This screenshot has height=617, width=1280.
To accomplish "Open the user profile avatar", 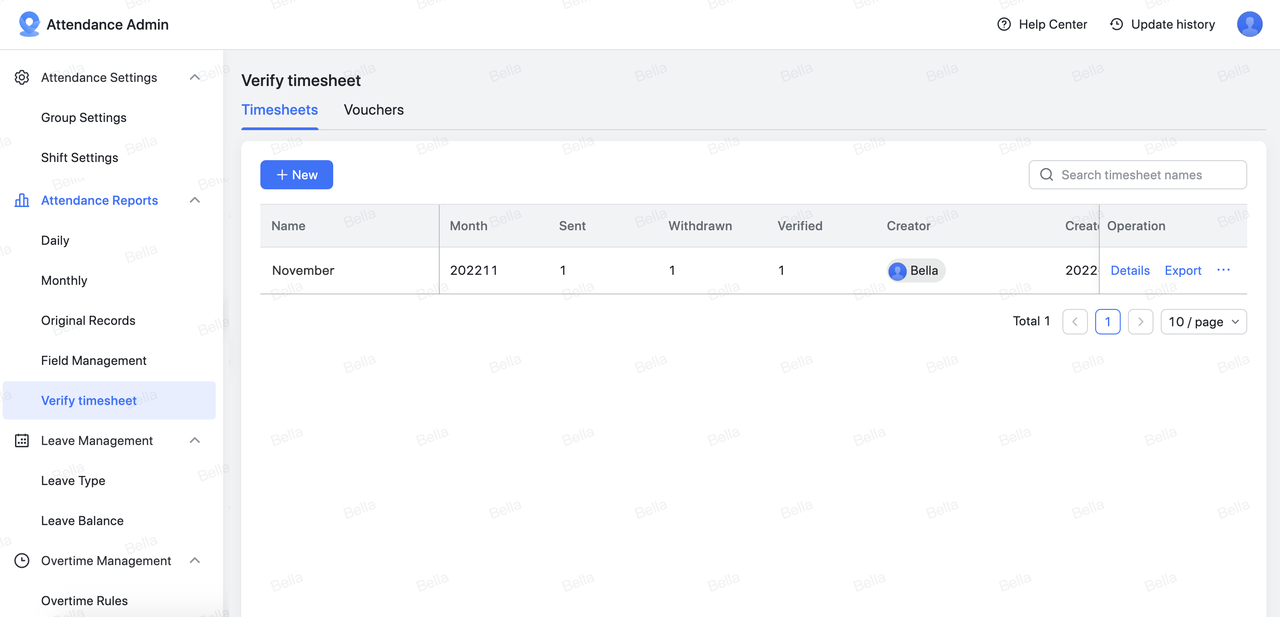I will pyautogui.click(x=1249, y=24).
